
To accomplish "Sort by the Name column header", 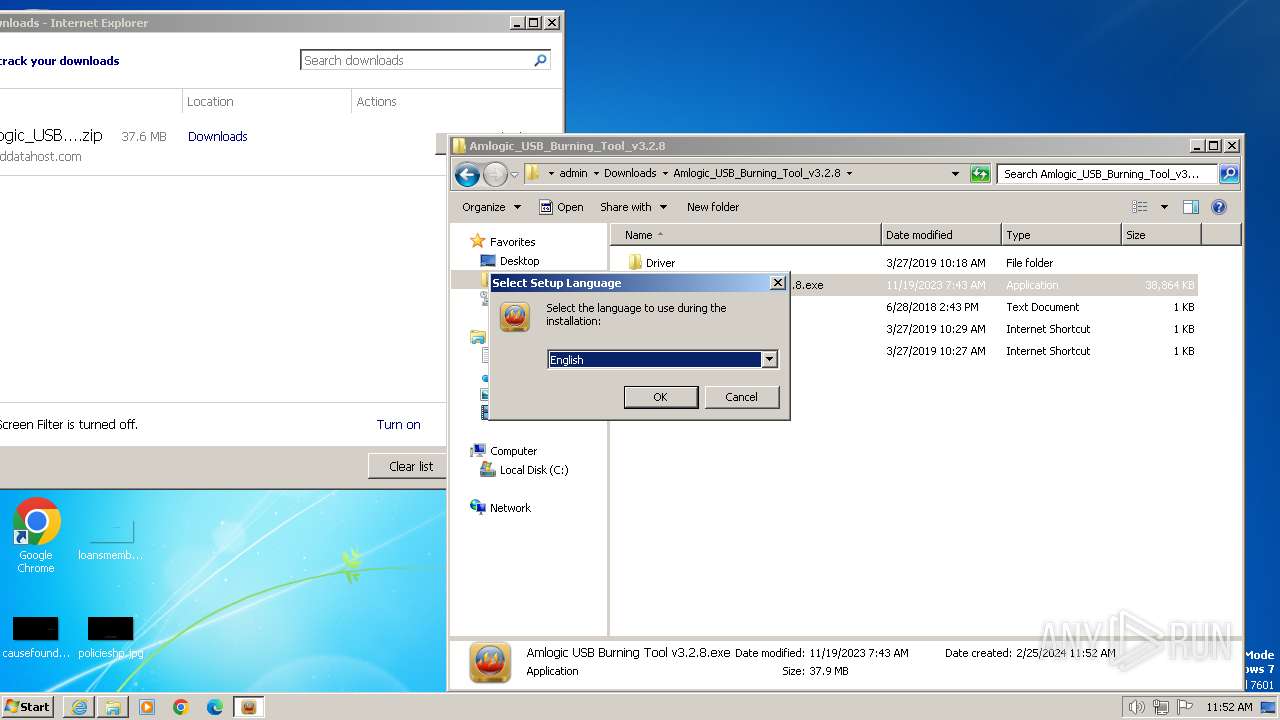I will pyautogui.click(x=746, y=235).
